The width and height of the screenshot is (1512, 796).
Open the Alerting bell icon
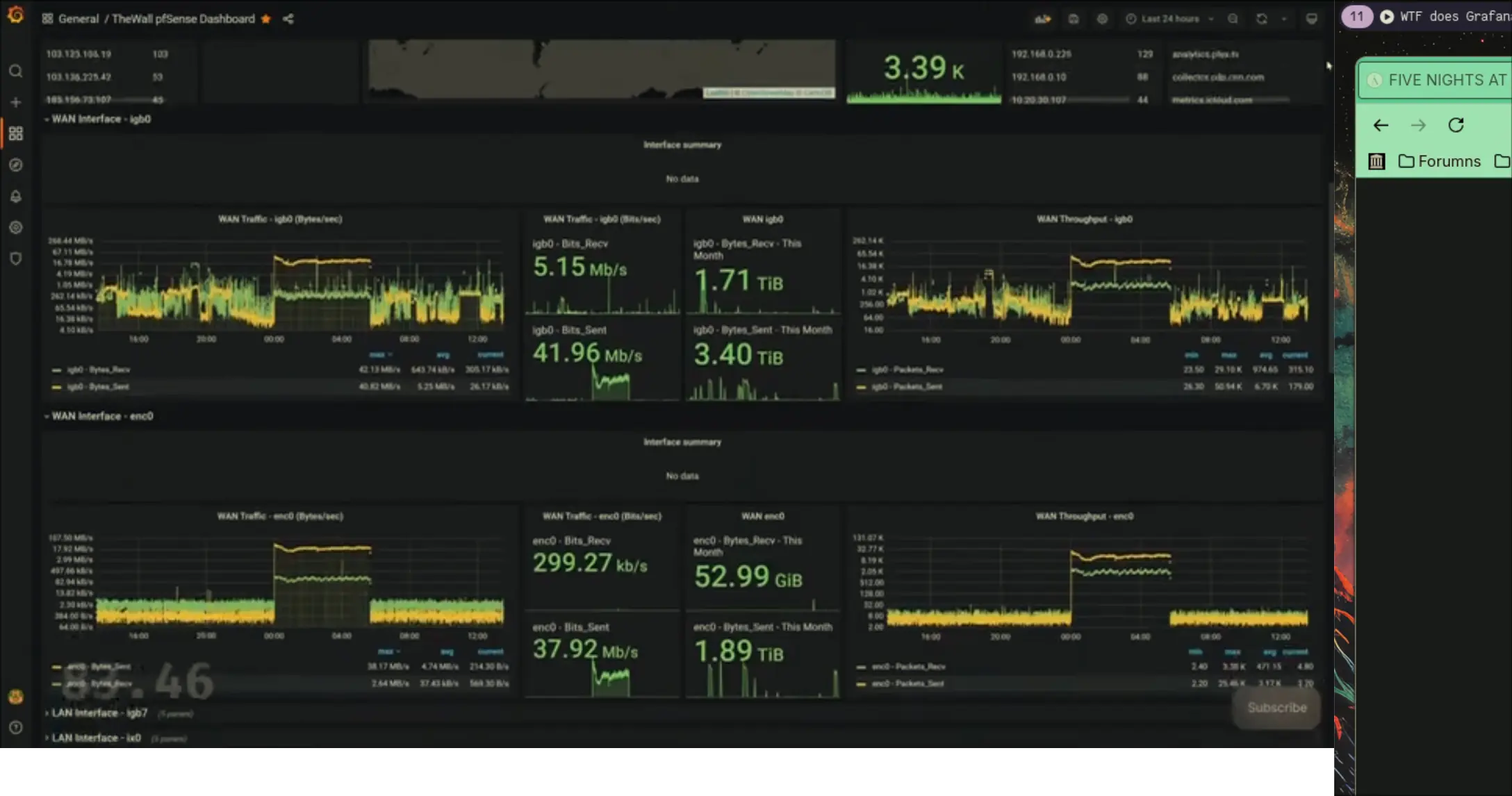tap(15, 197)
